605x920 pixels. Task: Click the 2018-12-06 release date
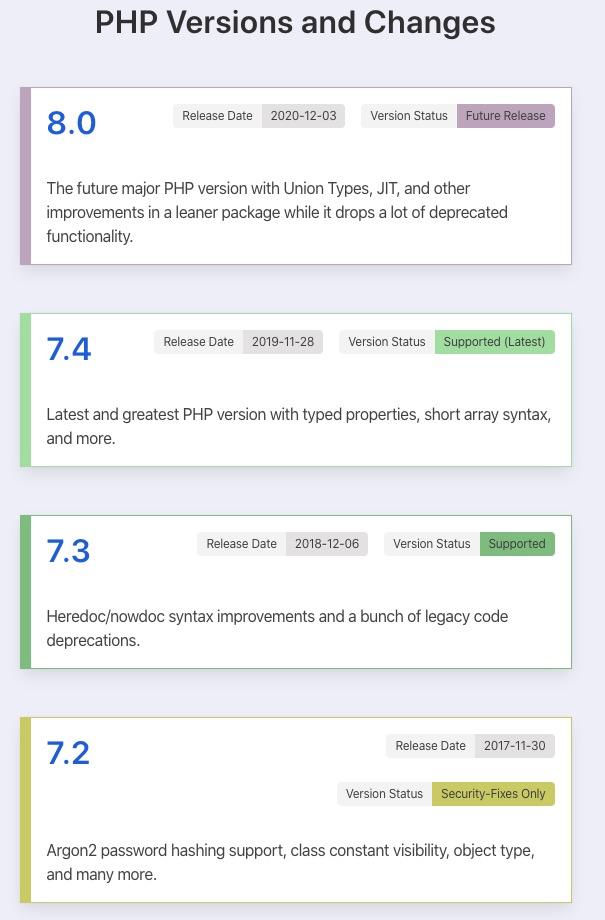[326, 544]
